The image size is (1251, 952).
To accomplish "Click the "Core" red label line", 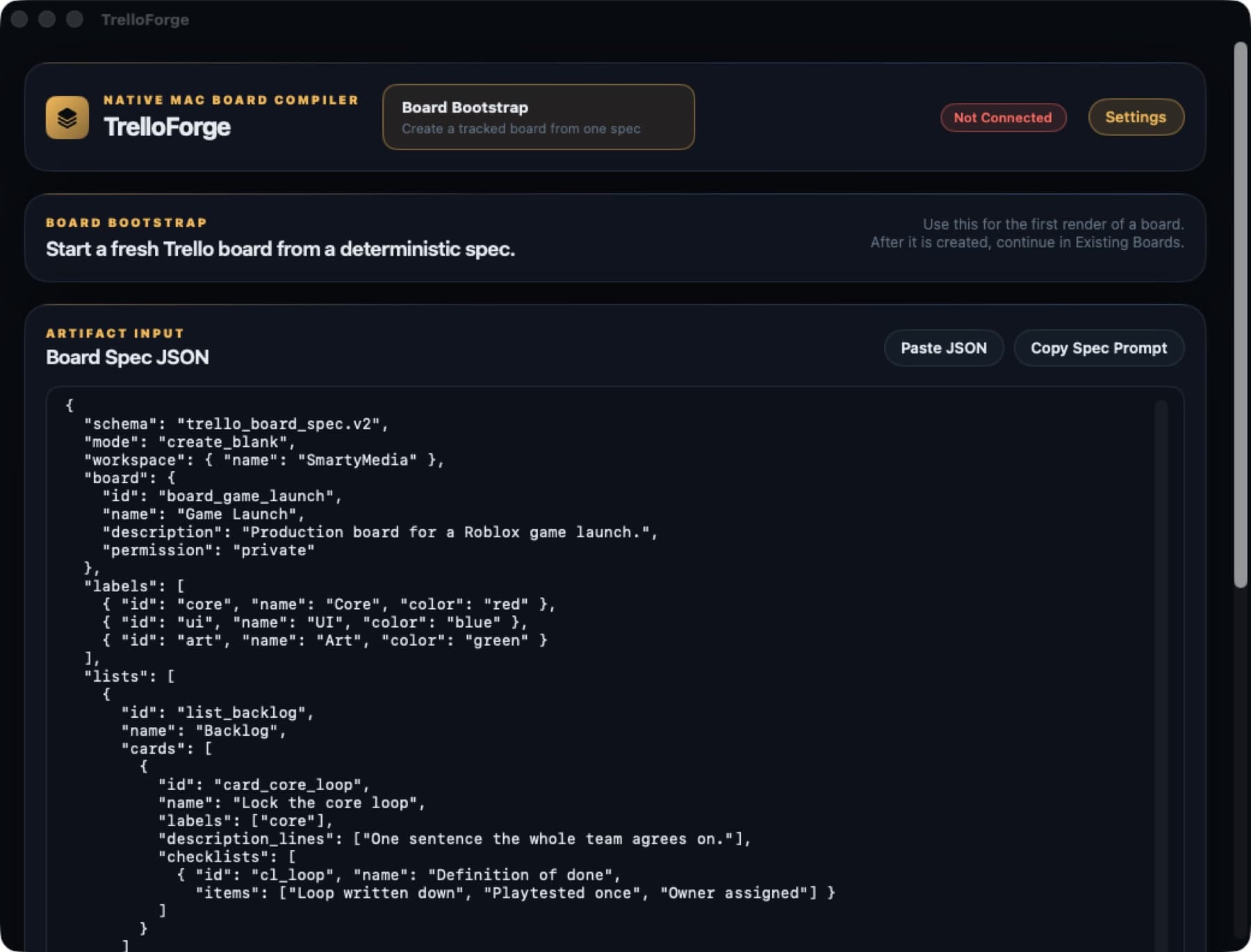I will click(x=329, y=605).
